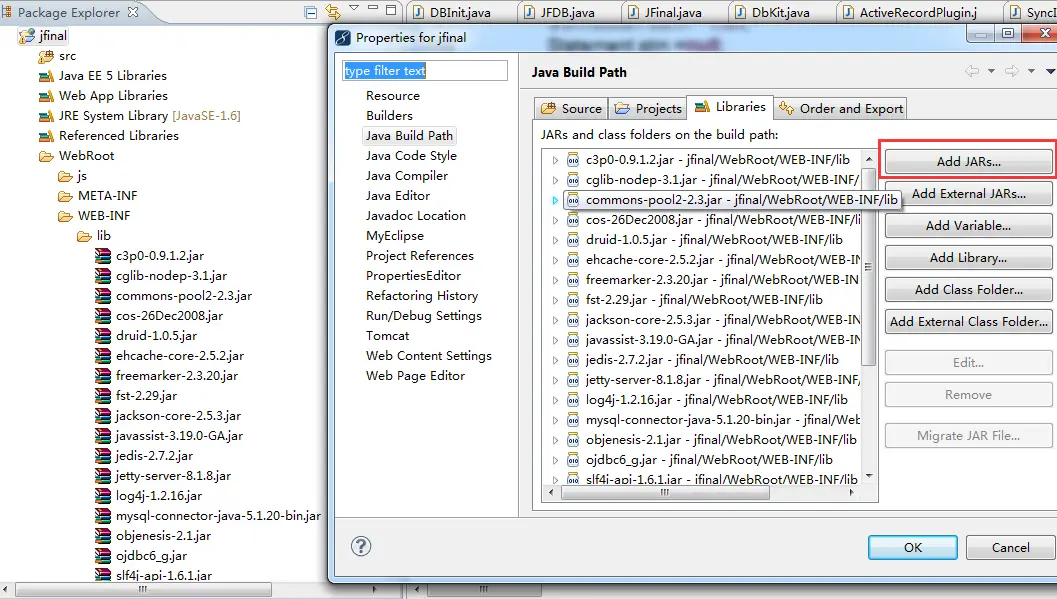Open the Package Explorer view menu triangle

click(x=354, y=8)
